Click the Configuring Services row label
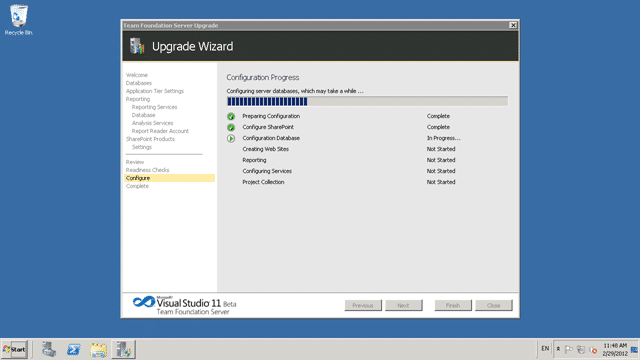Screen dimensions: 640x360 tap(267, 171)
